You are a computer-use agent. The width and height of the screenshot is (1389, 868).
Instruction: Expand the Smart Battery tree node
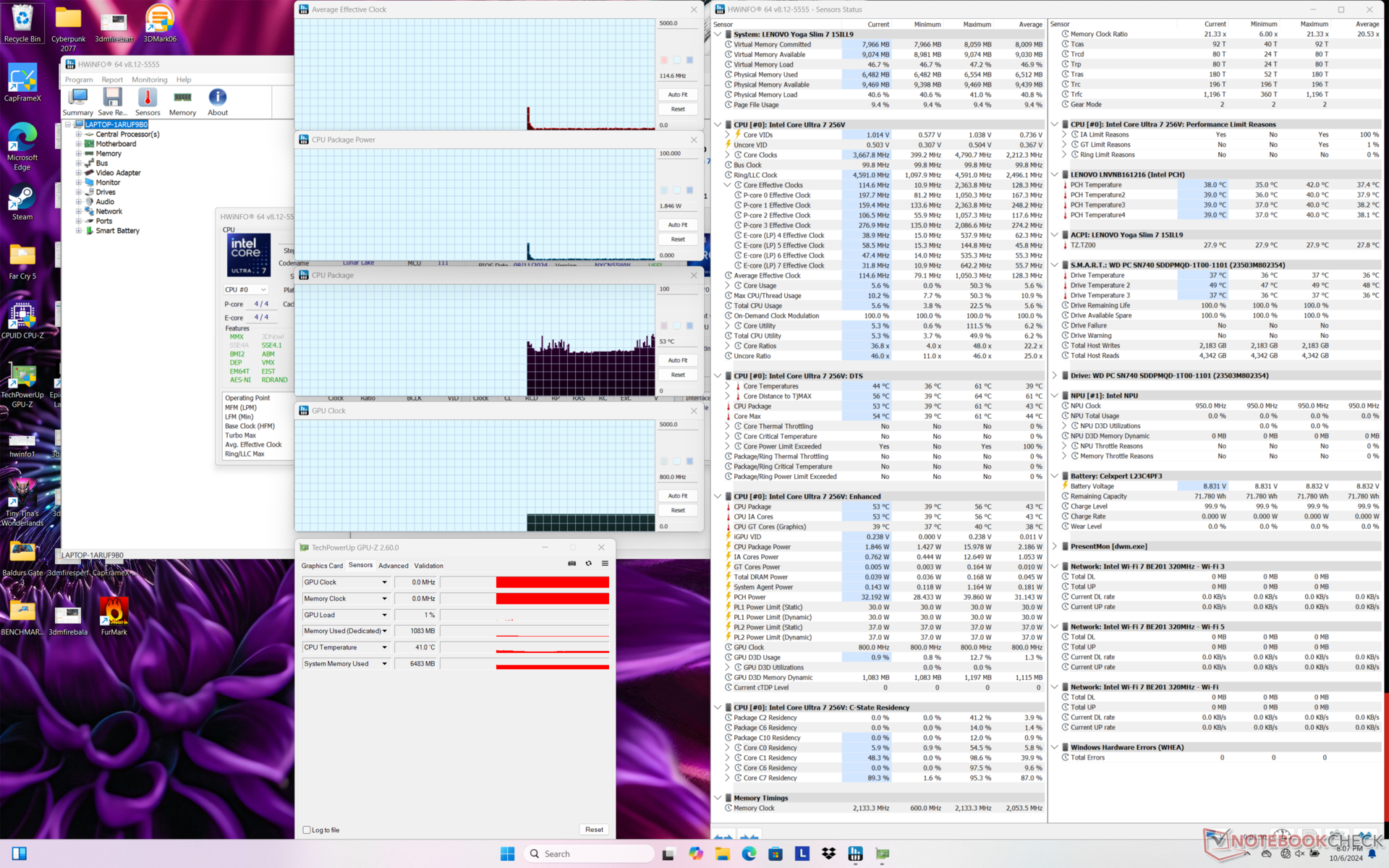(78, 231)
